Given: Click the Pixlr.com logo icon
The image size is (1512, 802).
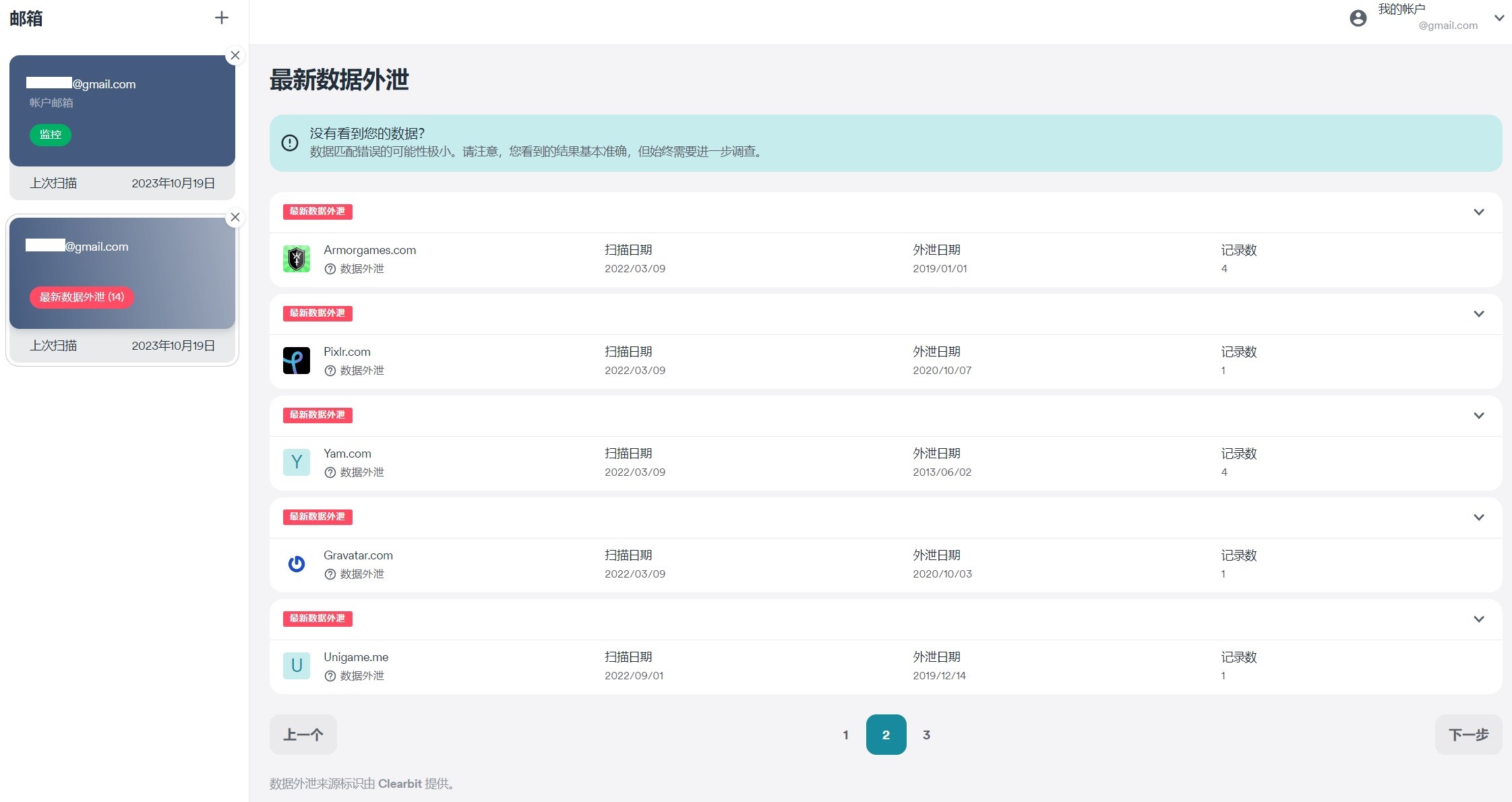Looking at the screenshot, I should 296,361.
